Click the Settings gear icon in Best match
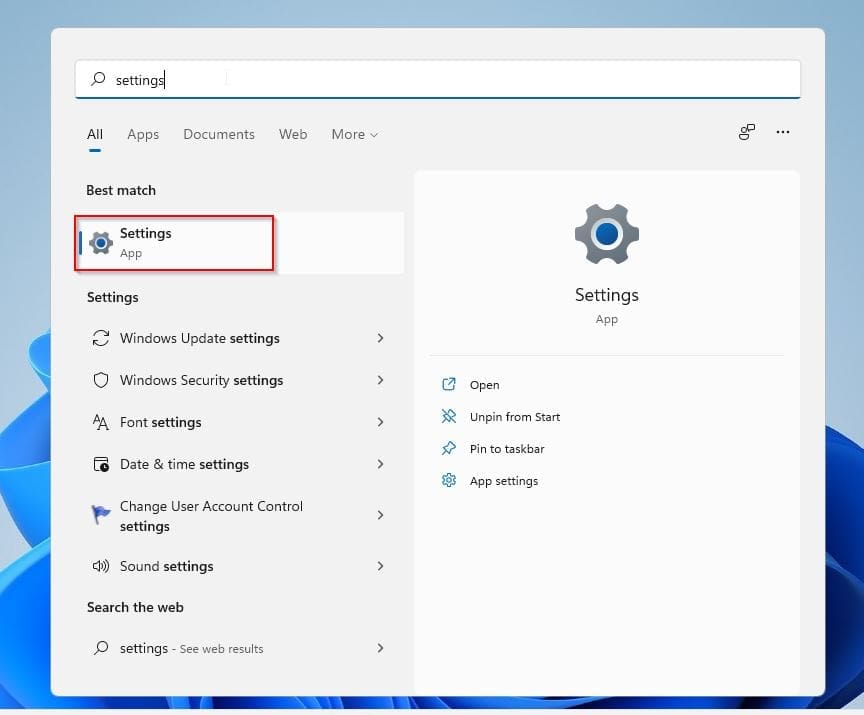The height and width of the screenshot is (715, 864). coord(101,243)
